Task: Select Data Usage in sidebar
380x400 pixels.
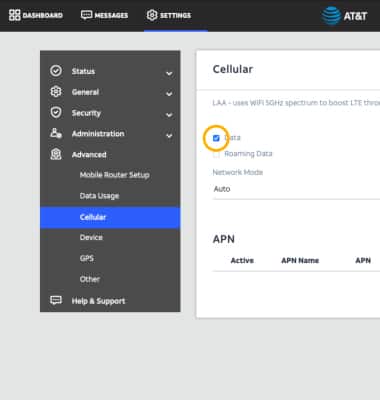Action: point(99,196)
